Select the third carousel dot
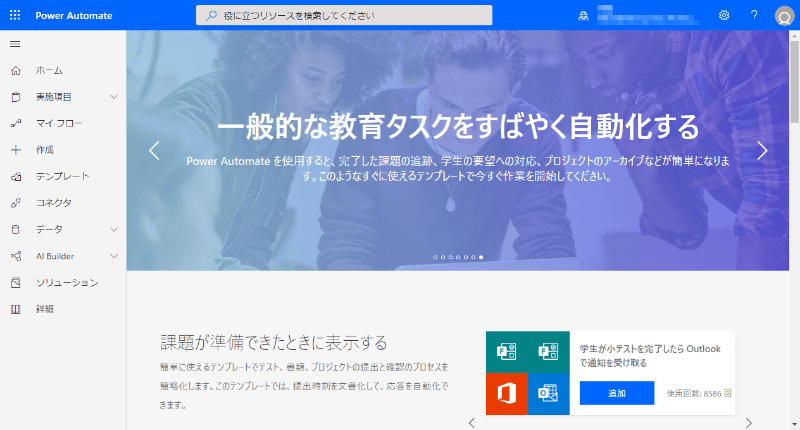Viewport: 800px width, 430px height. point(451,257)
